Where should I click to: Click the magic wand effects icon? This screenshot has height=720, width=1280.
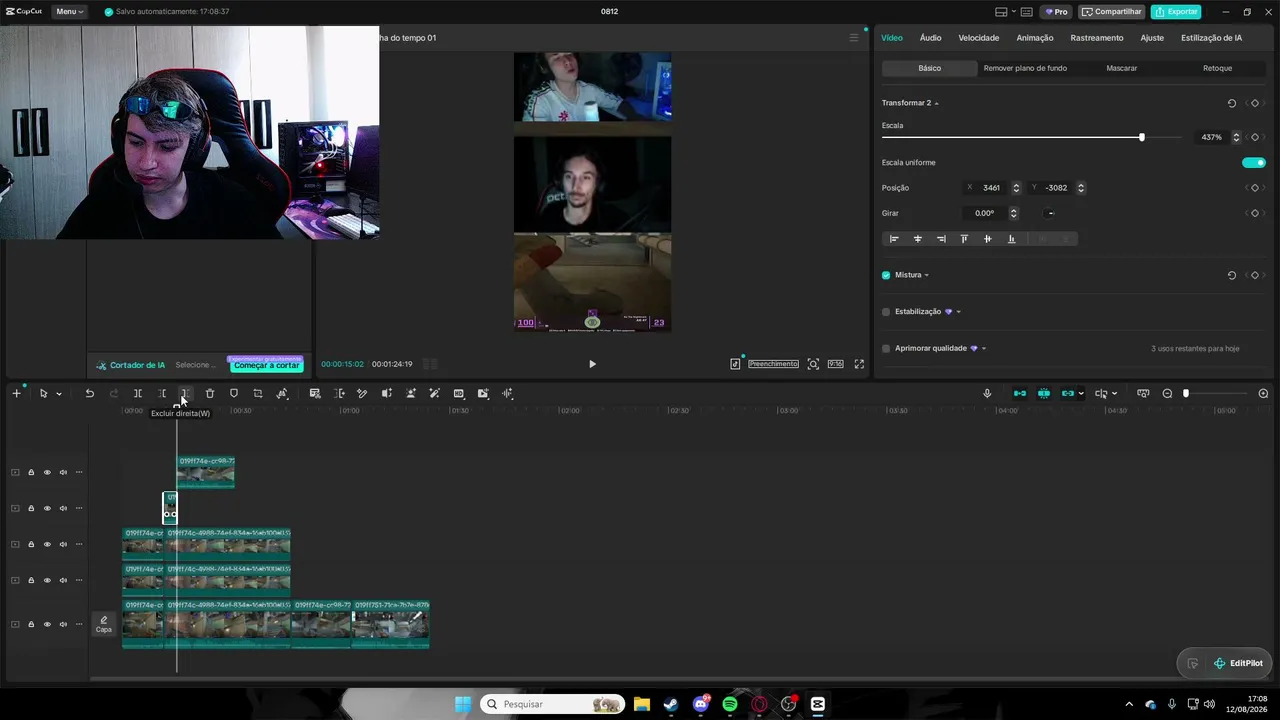click(435, 394)
